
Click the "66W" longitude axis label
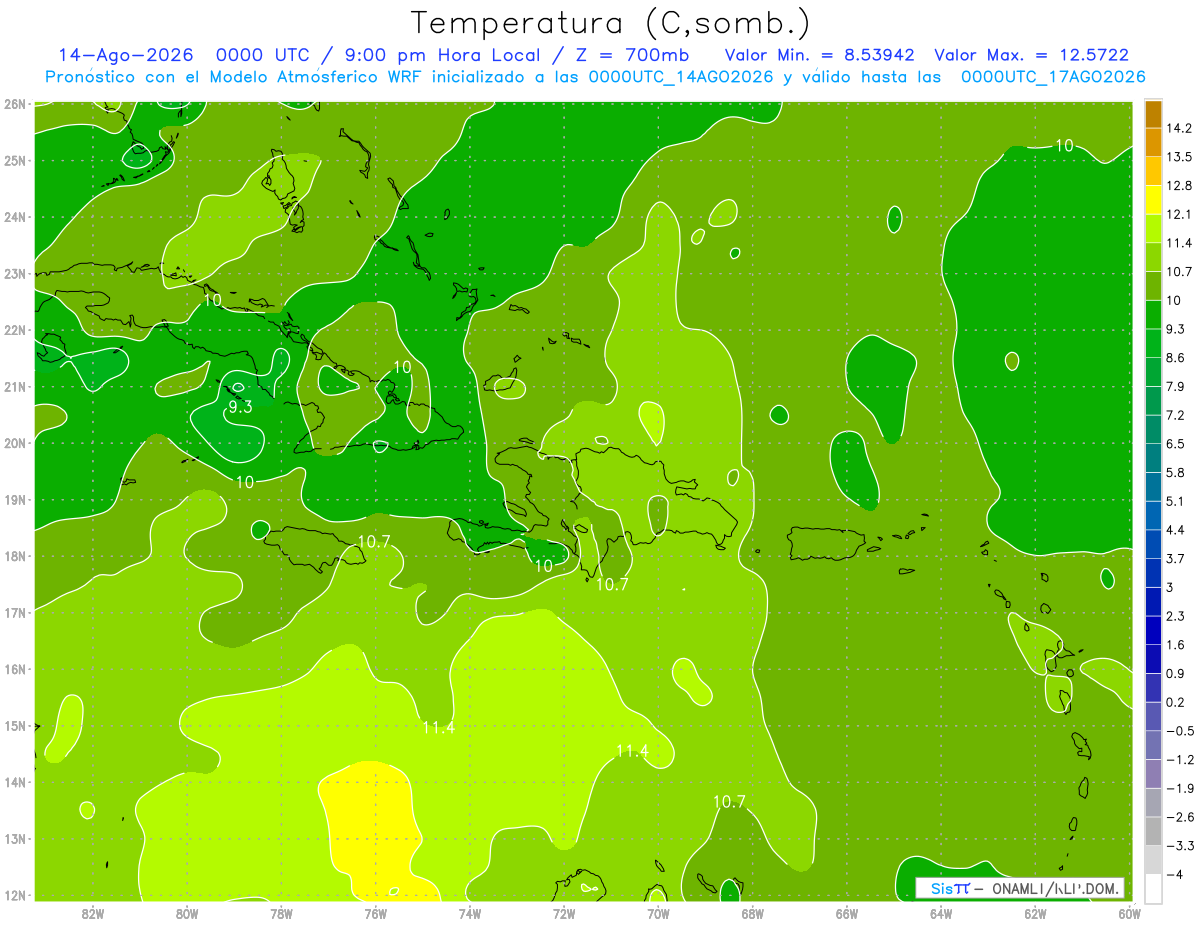point(847,913)
